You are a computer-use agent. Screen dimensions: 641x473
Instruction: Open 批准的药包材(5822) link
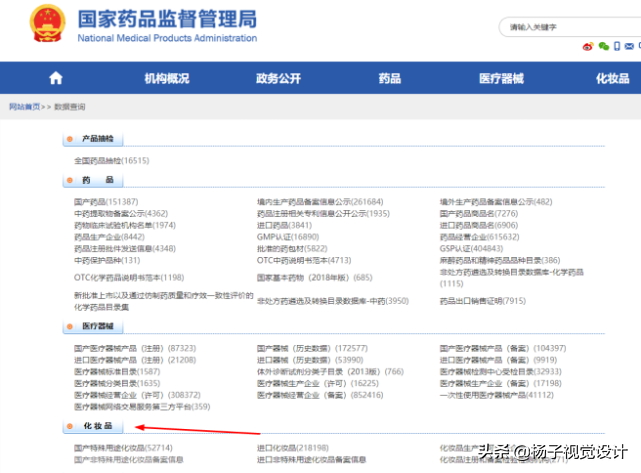point(292,249)
